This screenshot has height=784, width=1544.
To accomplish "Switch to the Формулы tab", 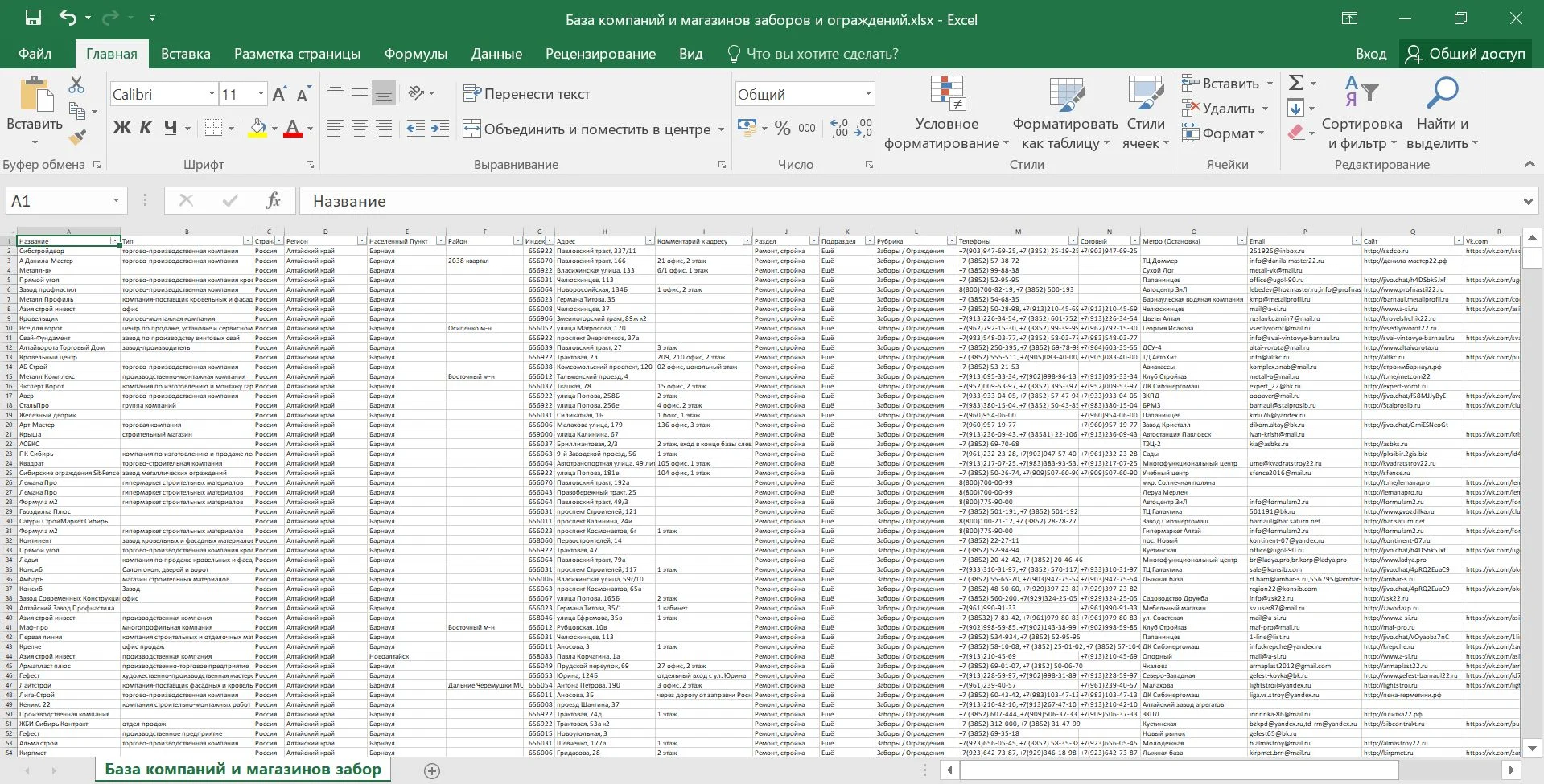I will click(415, 54).
